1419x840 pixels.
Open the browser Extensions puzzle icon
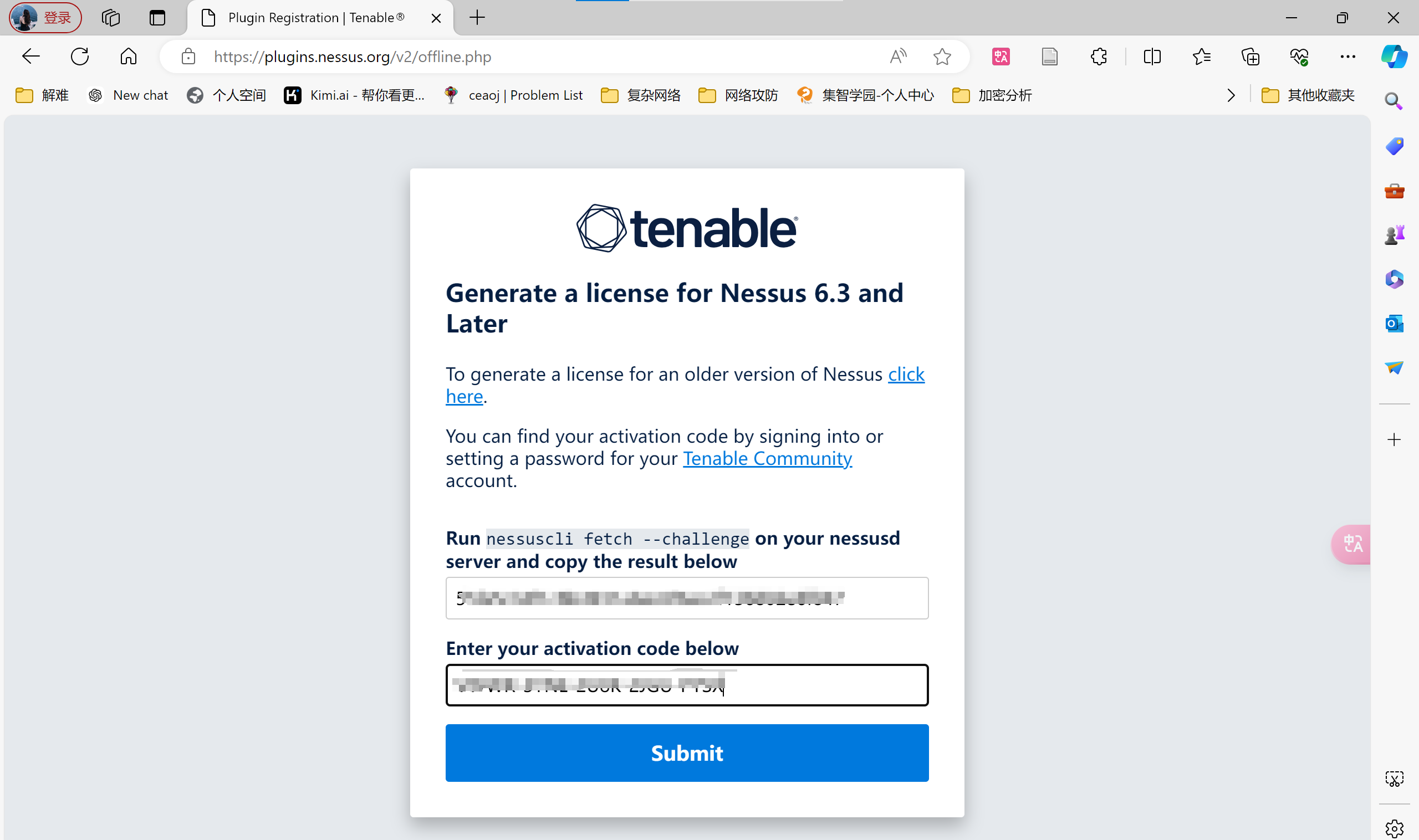tap(1099, 57)
